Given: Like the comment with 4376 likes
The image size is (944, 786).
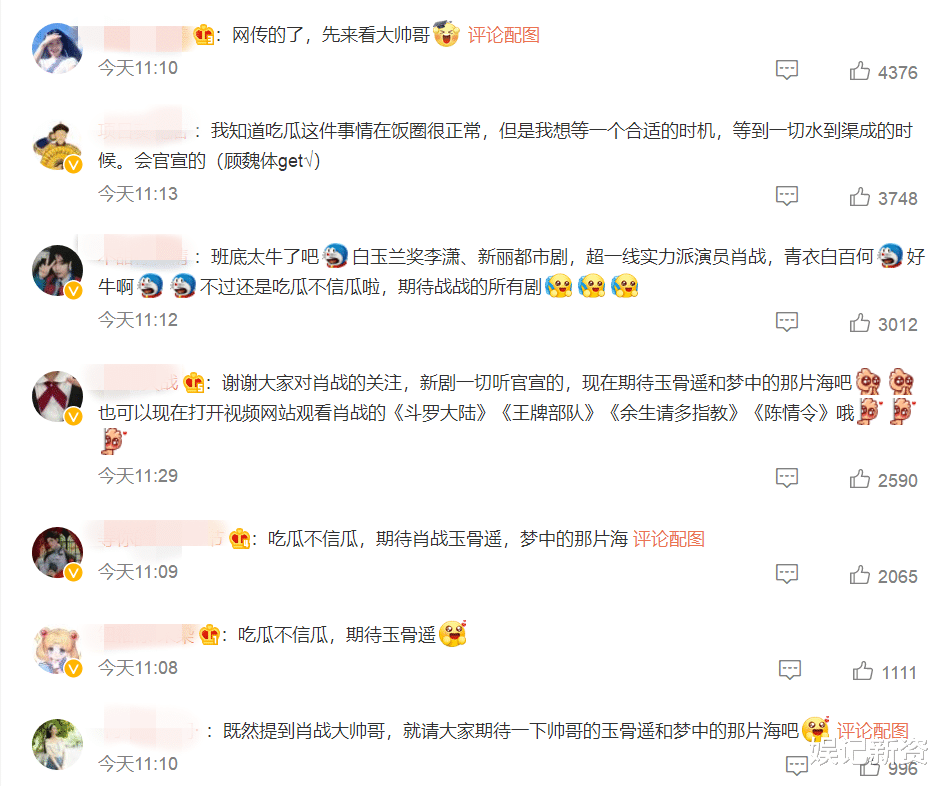Looking at the screenshot, I should pos(859,71).
